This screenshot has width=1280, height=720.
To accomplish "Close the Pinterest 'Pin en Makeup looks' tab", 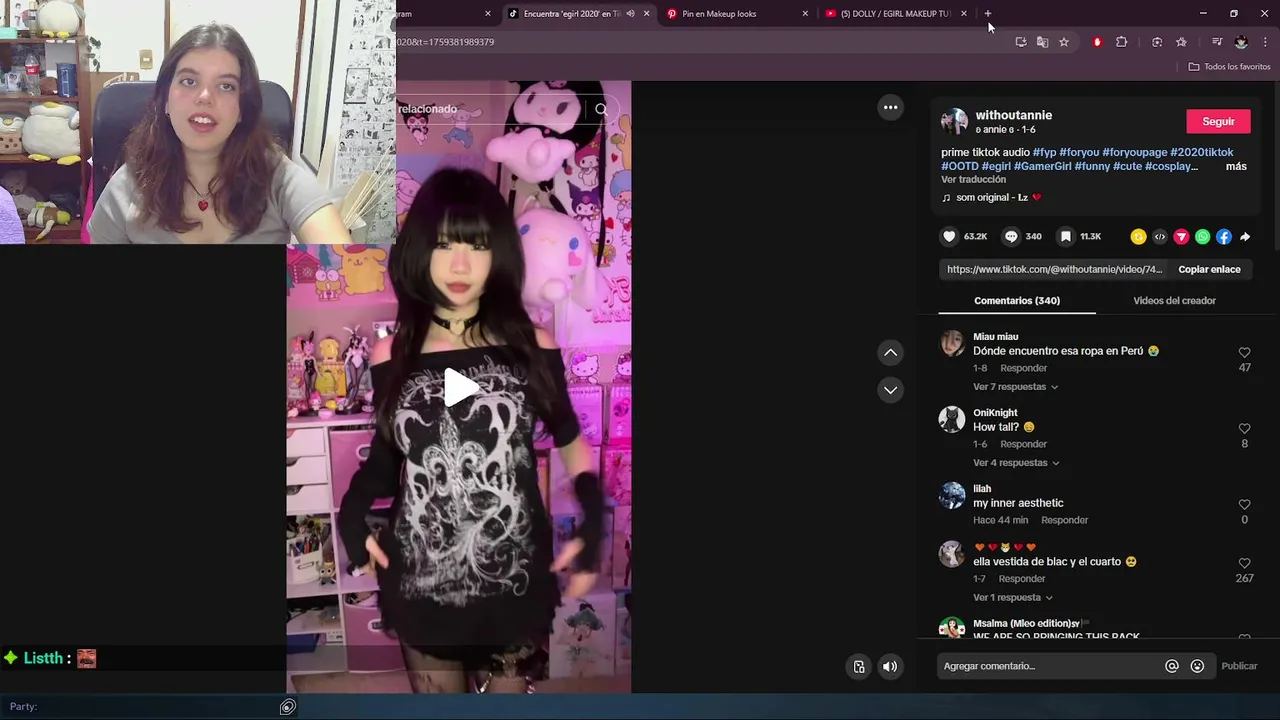I will click(805, 14).
